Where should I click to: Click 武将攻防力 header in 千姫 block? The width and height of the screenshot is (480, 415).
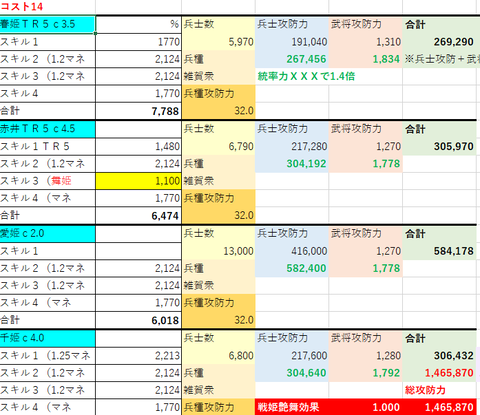pyautogui.click(x=366, y=338)
